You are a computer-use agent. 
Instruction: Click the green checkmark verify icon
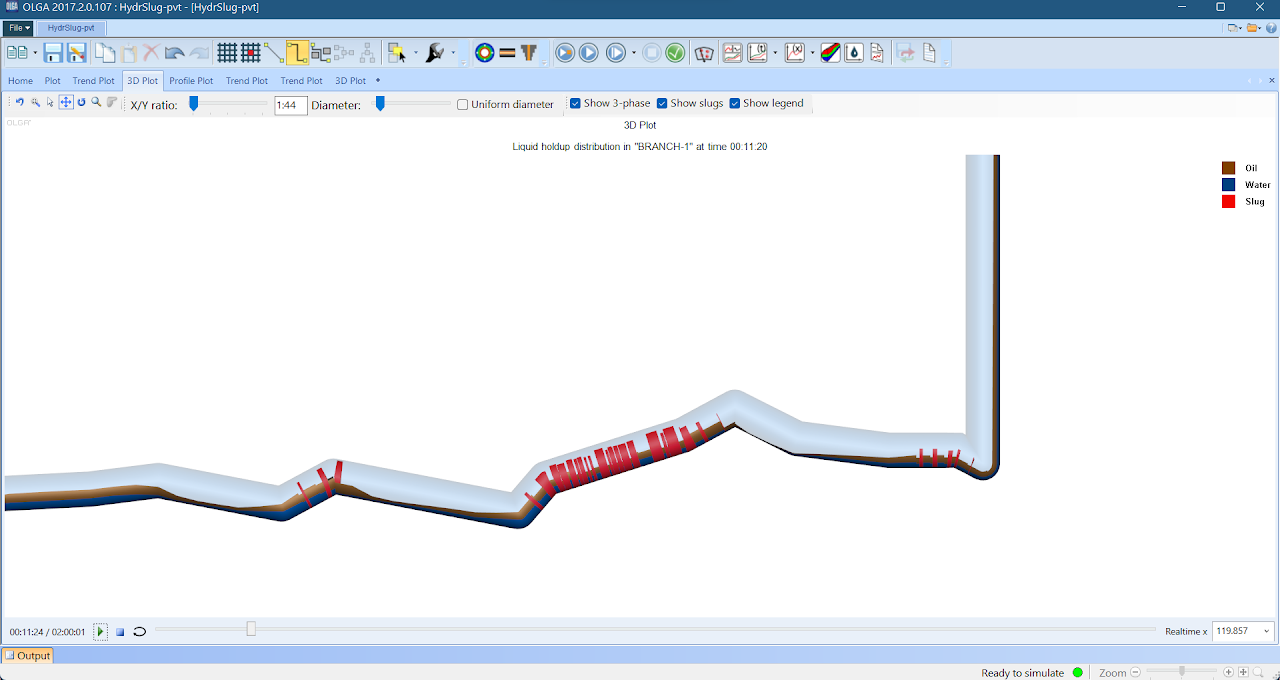point(675,53)
